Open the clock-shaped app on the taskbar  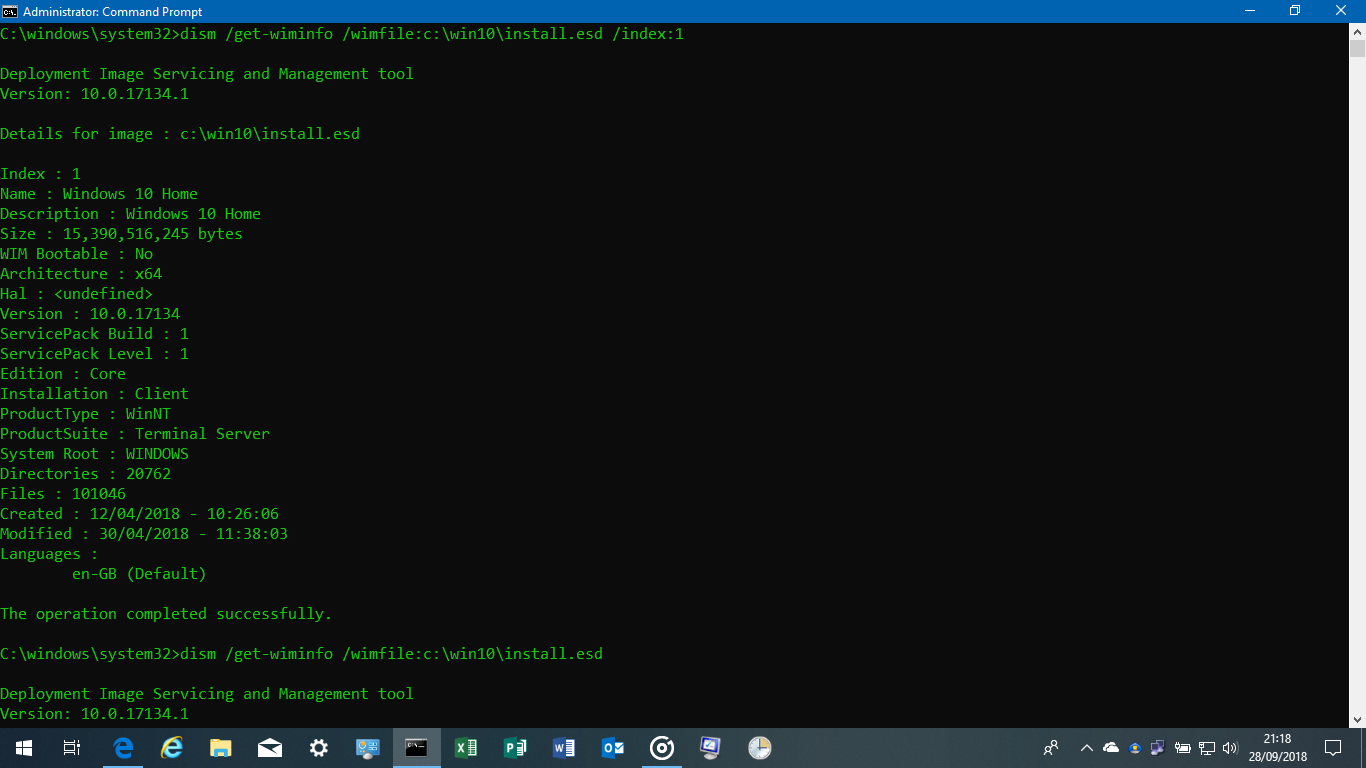pos(760,748)
